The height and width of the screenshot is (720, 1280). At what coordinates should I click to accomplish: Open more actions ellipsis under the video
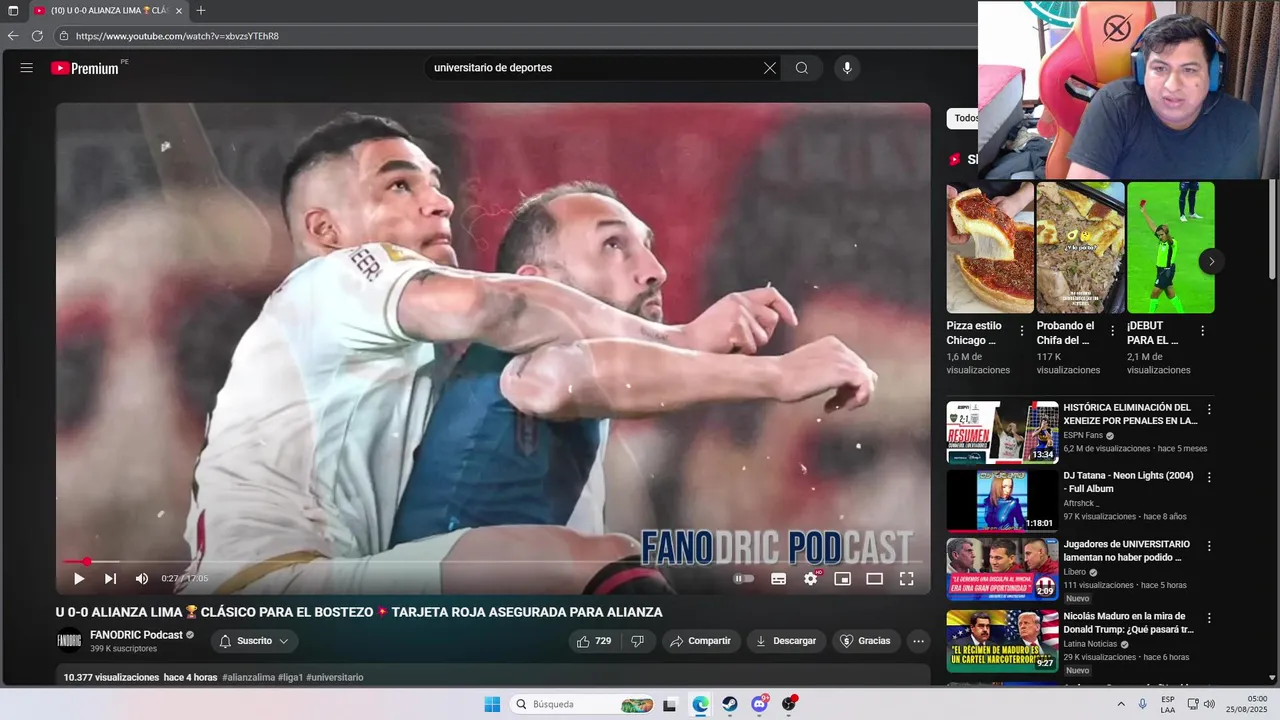918,641
